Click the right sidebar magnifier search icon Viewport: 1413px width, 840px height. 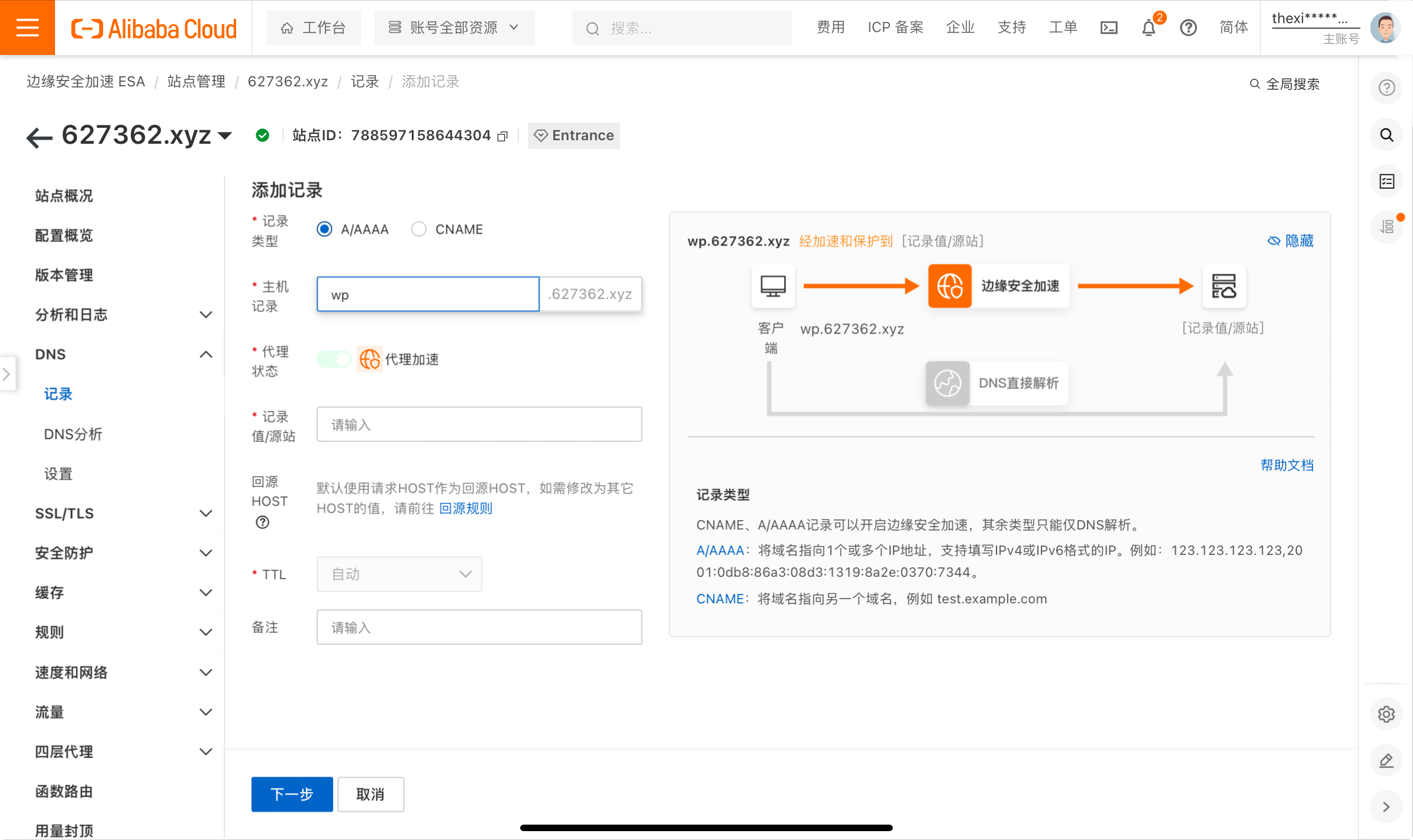(1386, 135)
